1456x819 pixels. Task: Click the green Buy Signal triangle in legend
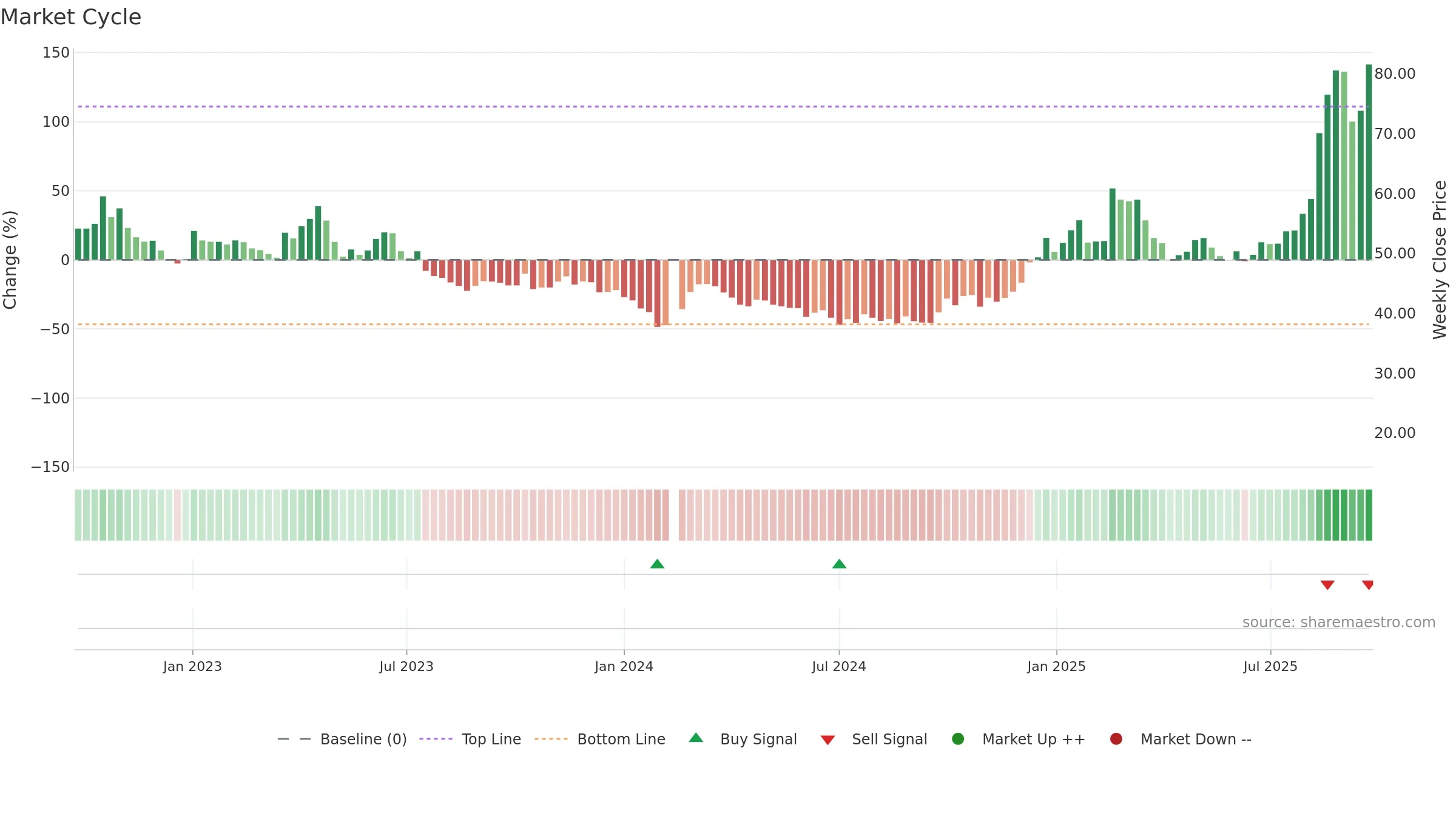pos(696,738)
